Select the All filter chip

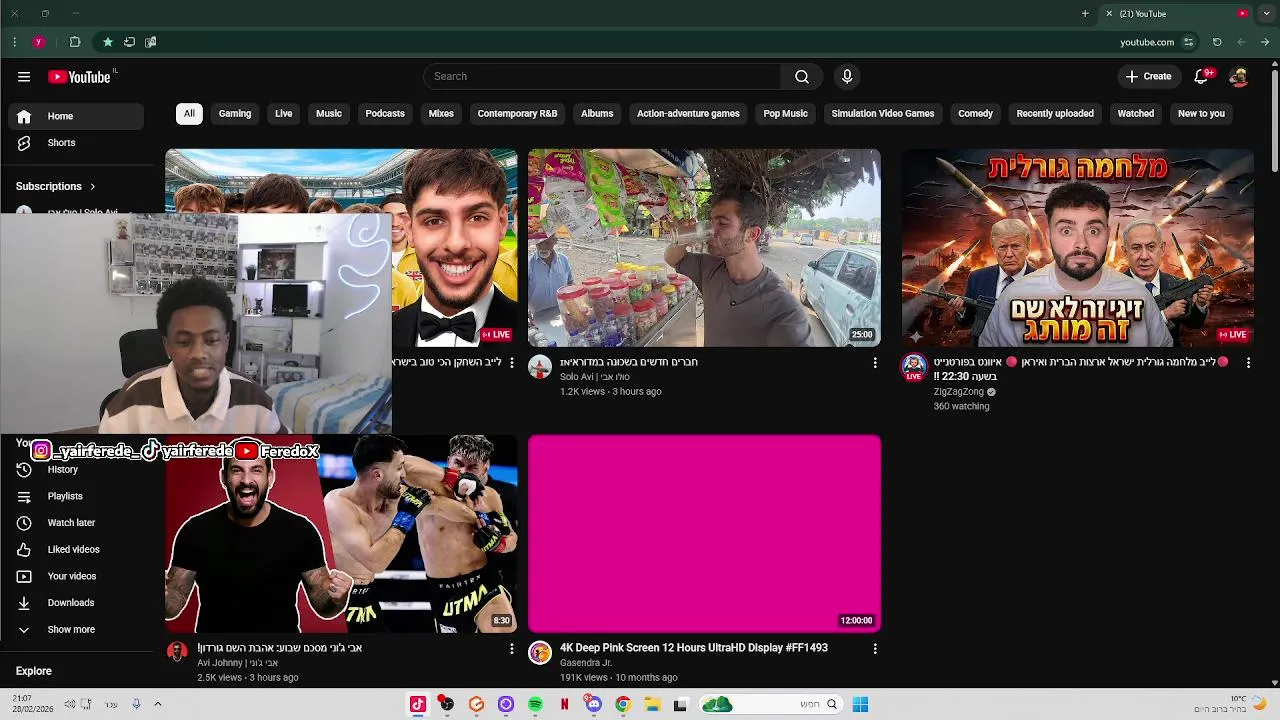[189, 114]
